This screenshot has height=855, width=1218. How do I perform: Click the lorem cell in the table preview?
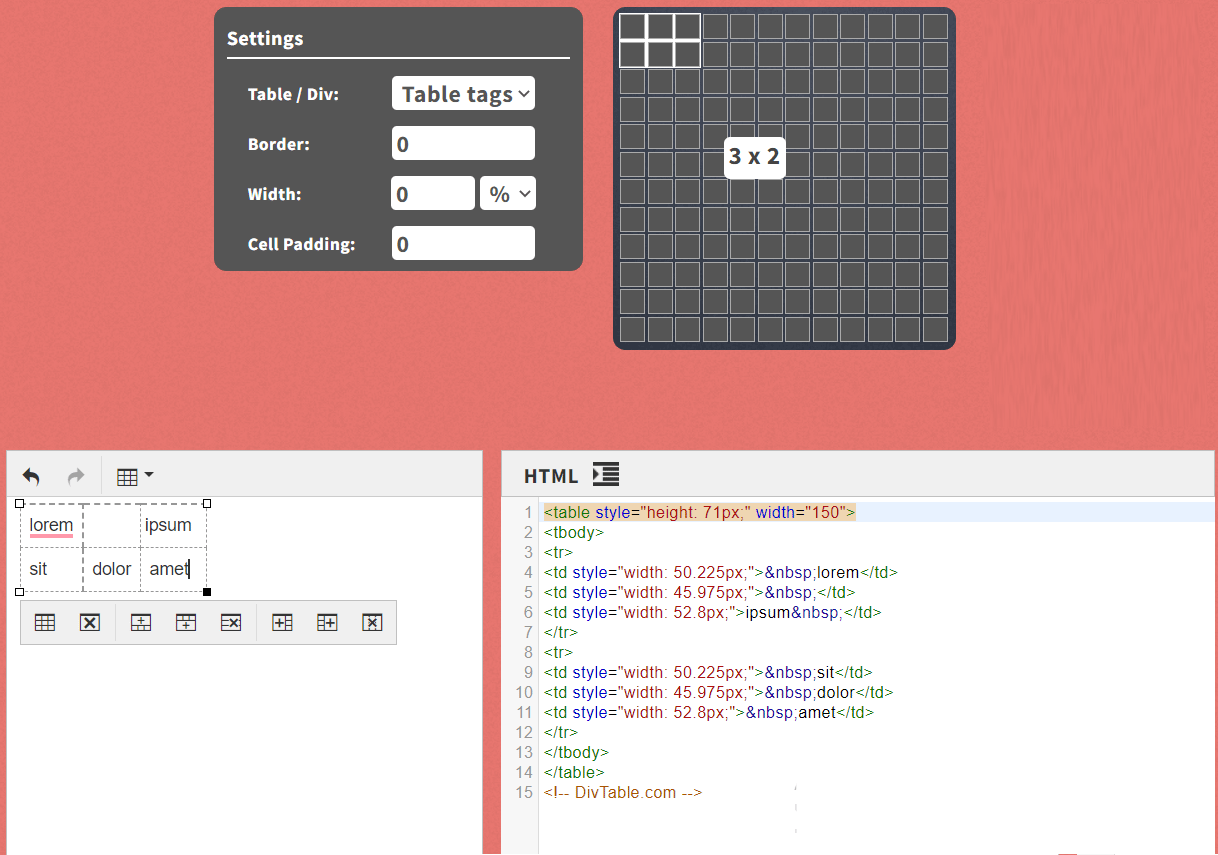coord(51,525)
